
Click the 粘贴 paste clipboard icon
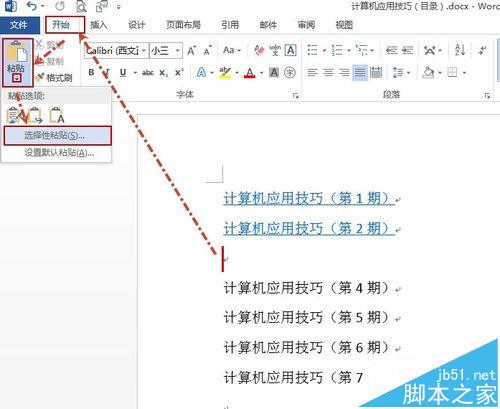(17, 52)
